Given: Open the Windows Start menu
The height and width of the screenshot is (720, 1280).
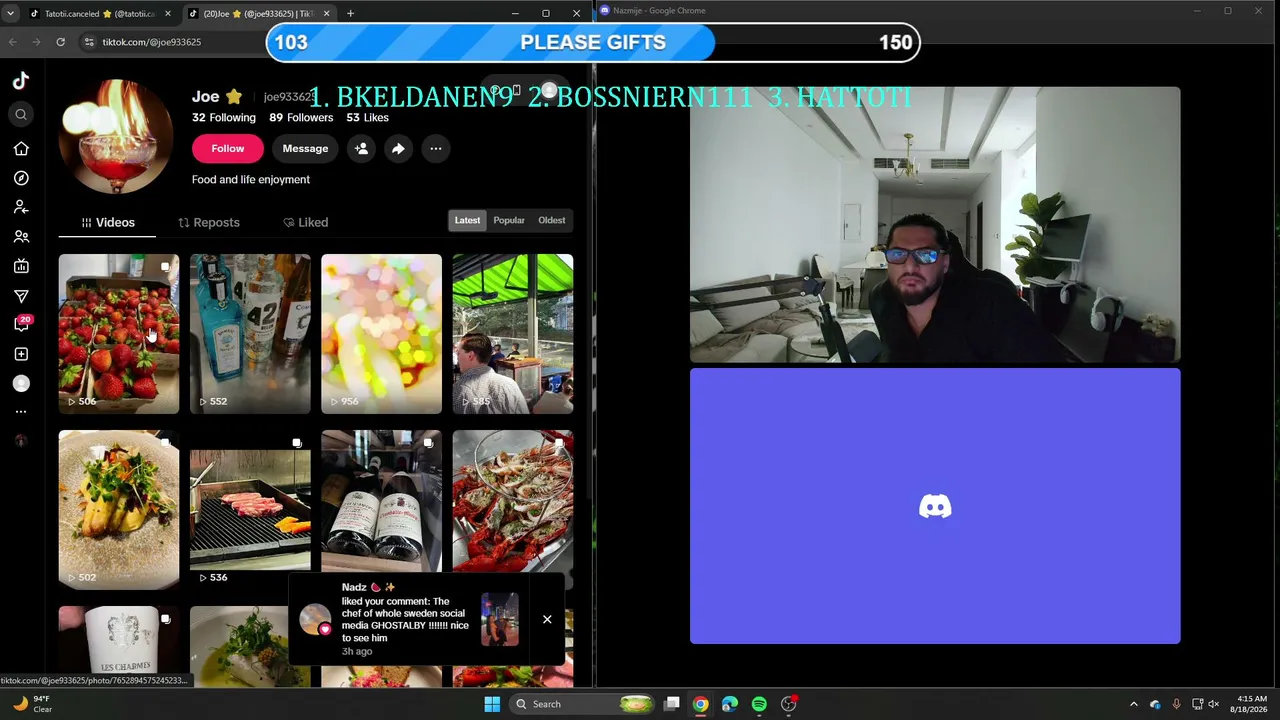Looking at the screenshot, I should pyautogui.click(x=492, y=704).
